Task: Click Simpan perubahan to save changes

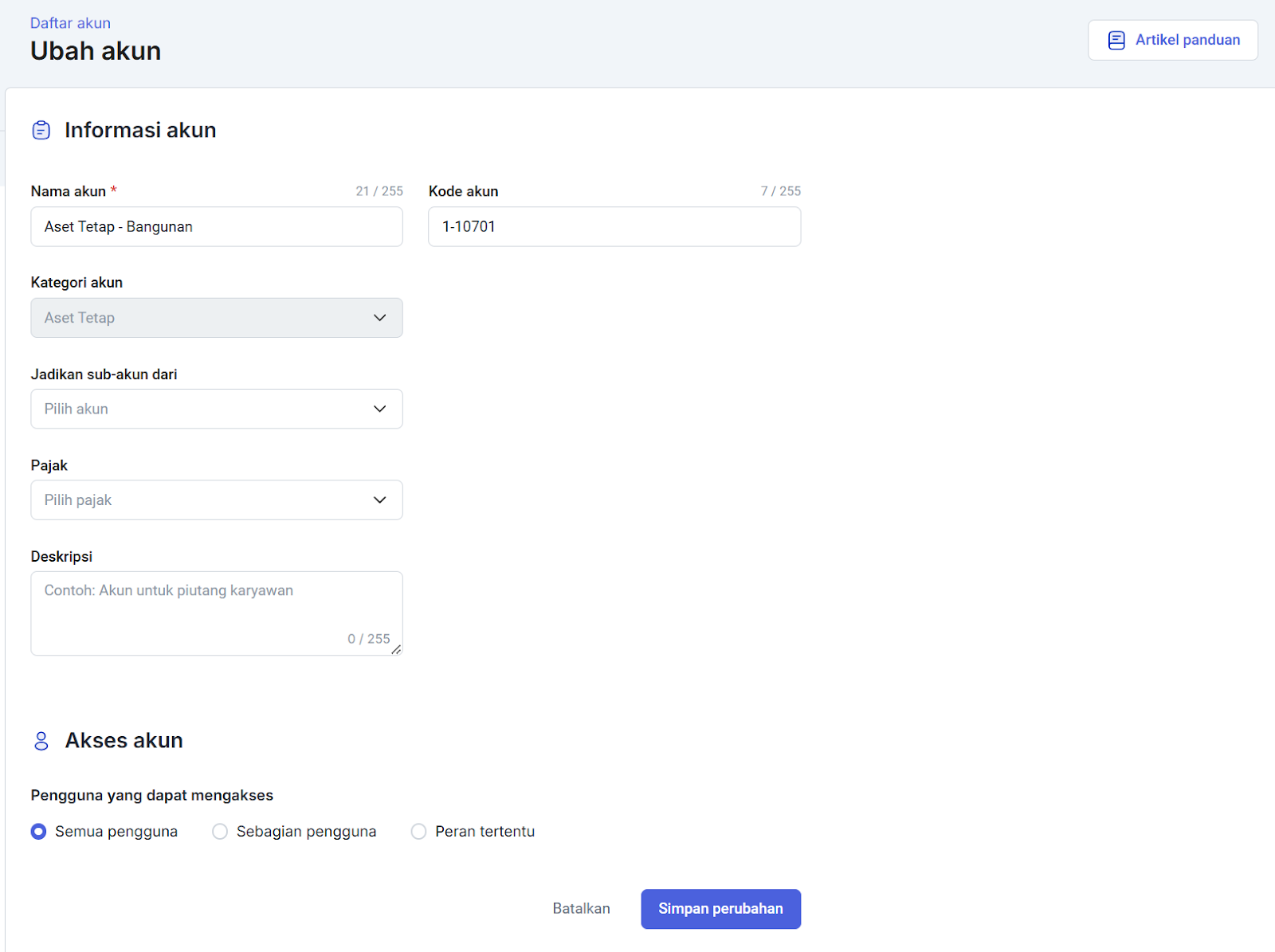Action: 720,909
